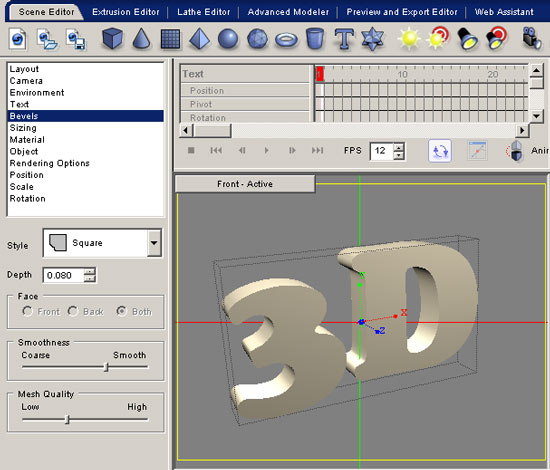Switch to the Scene Editor tab
The image size is (550, 470).
[x=46, y=12]
